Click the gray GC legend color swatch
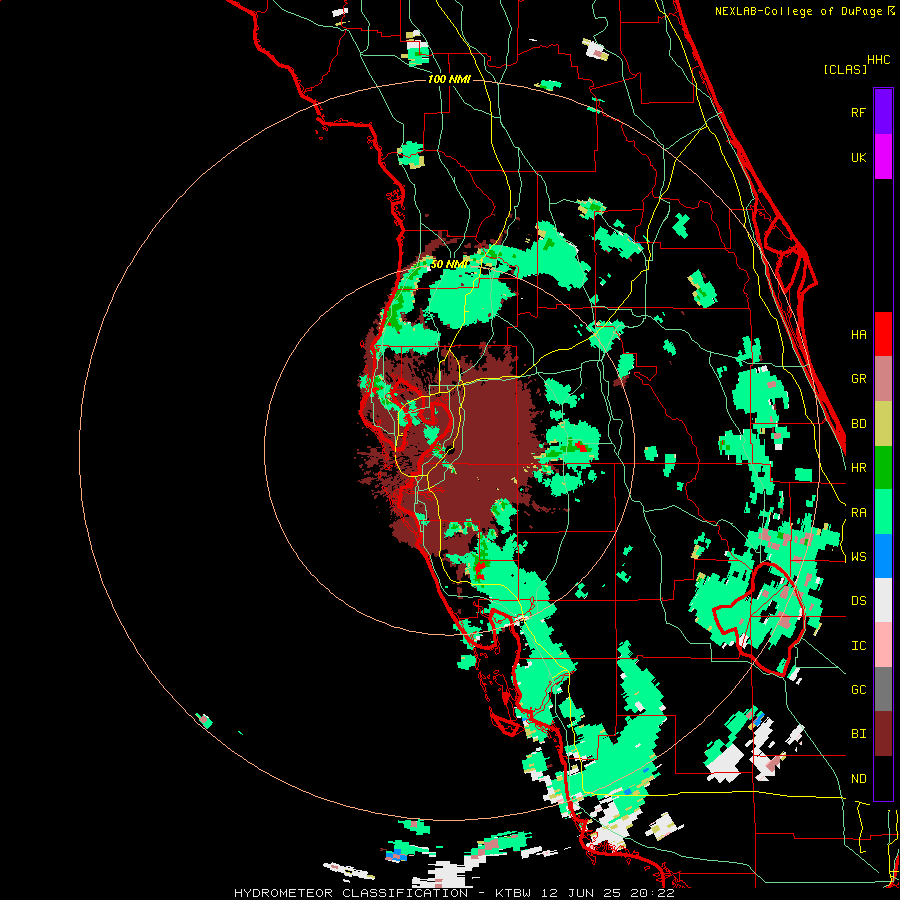 click(883, 689)
